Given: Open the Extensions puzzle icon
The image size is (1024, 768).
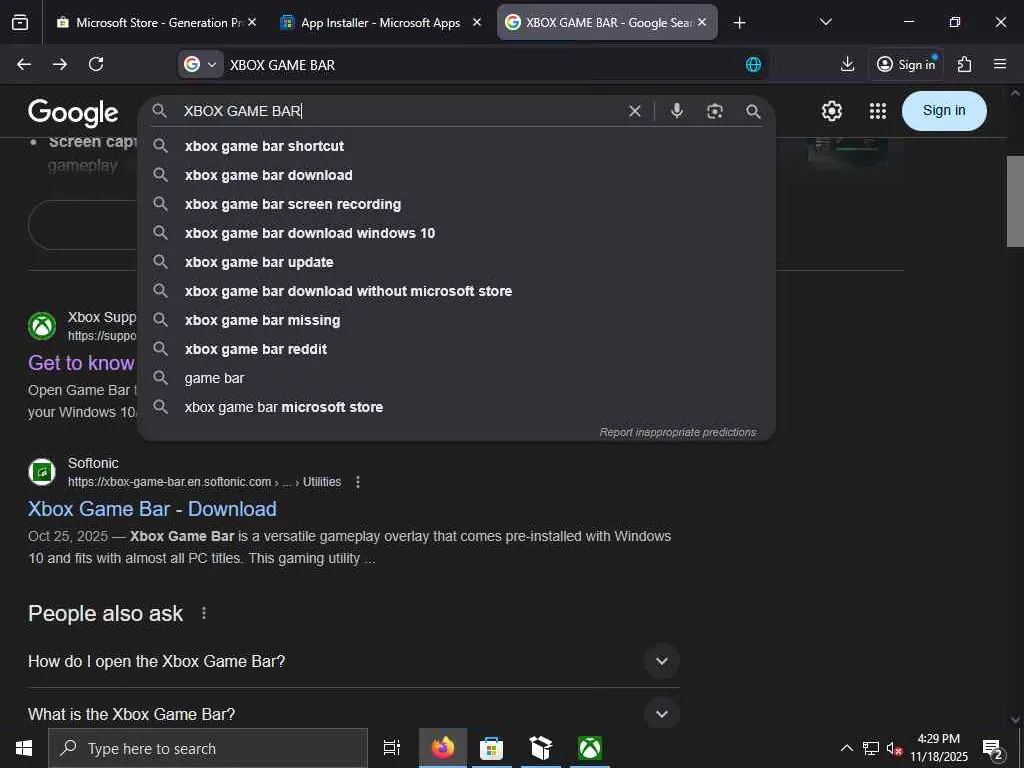Looking at the screenshot, I should 965,64.
